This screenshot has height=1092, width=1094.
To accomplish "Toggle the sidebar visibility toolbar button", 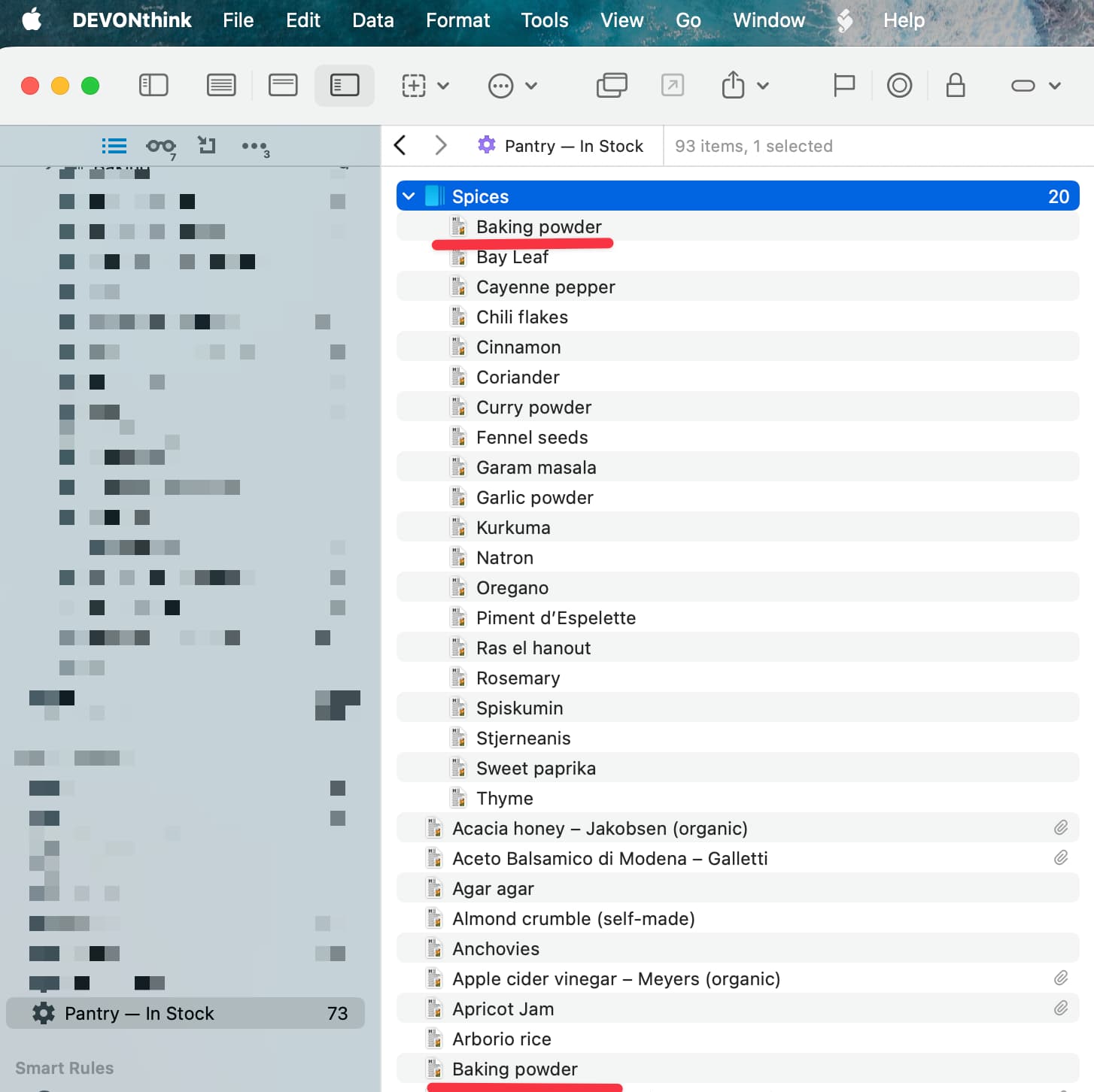I will tap(153, 85).
